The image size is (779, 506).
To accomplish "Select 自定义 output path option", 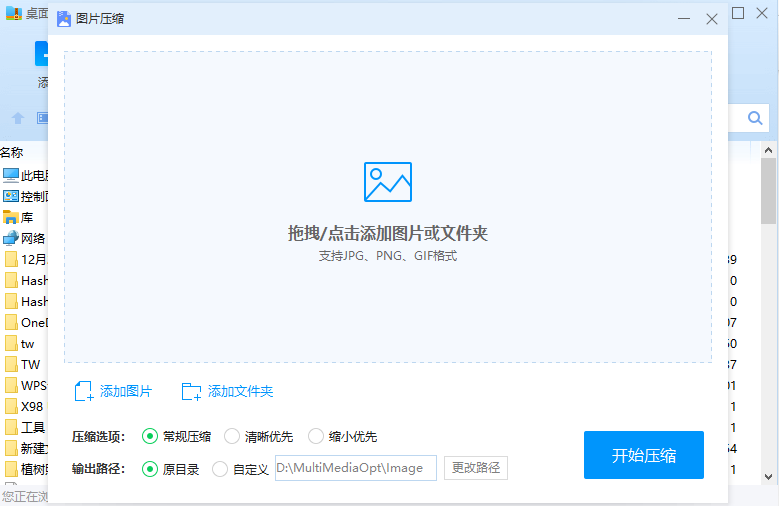I will (x=220, y=469).
